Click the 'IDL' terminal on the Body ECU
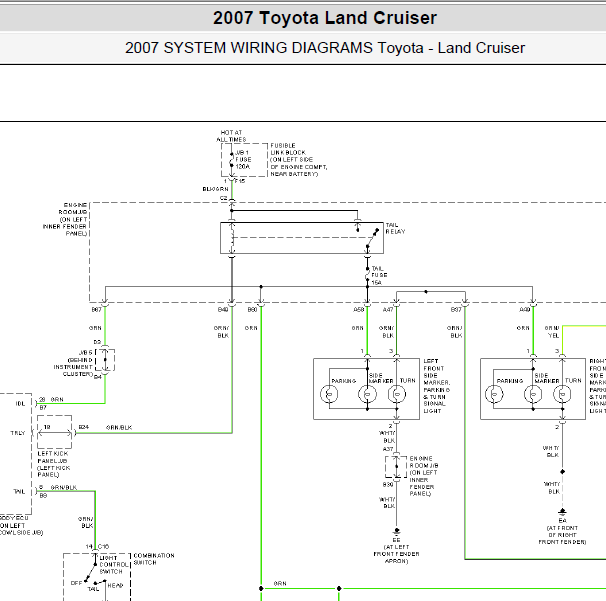This screenshot has width=606, height=601. click(x=20, y=404)
